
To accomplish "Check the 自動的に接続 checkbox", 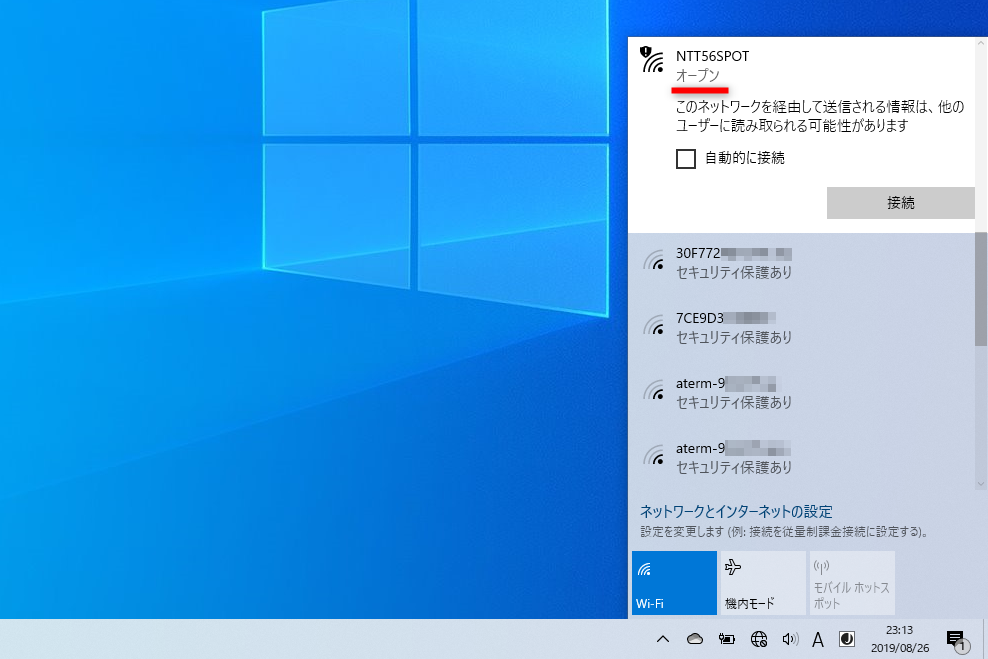I will point(686,158).
